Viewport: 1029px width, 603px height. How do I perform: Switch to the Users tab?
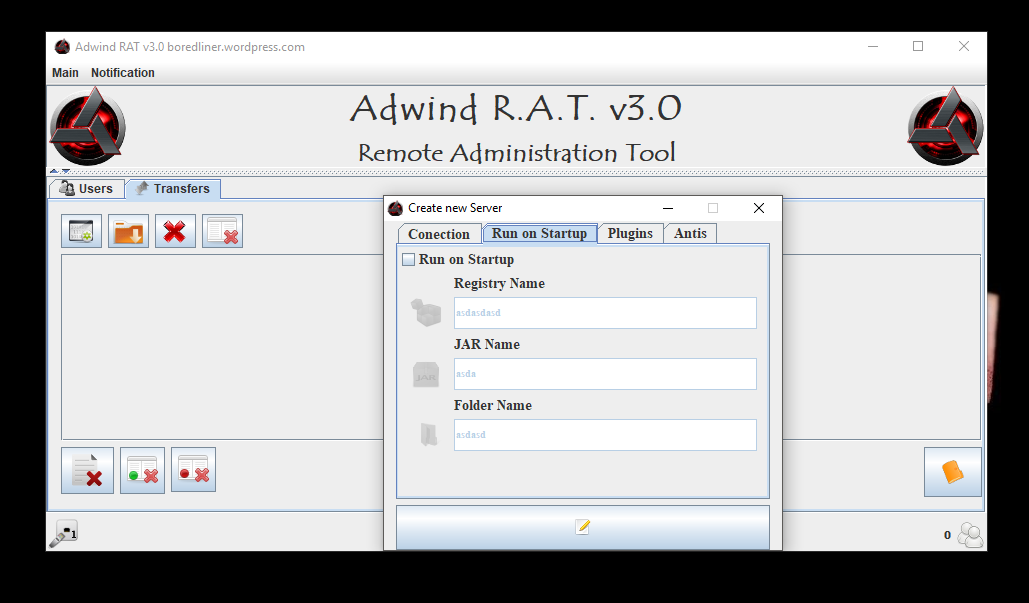coord(87,189)
